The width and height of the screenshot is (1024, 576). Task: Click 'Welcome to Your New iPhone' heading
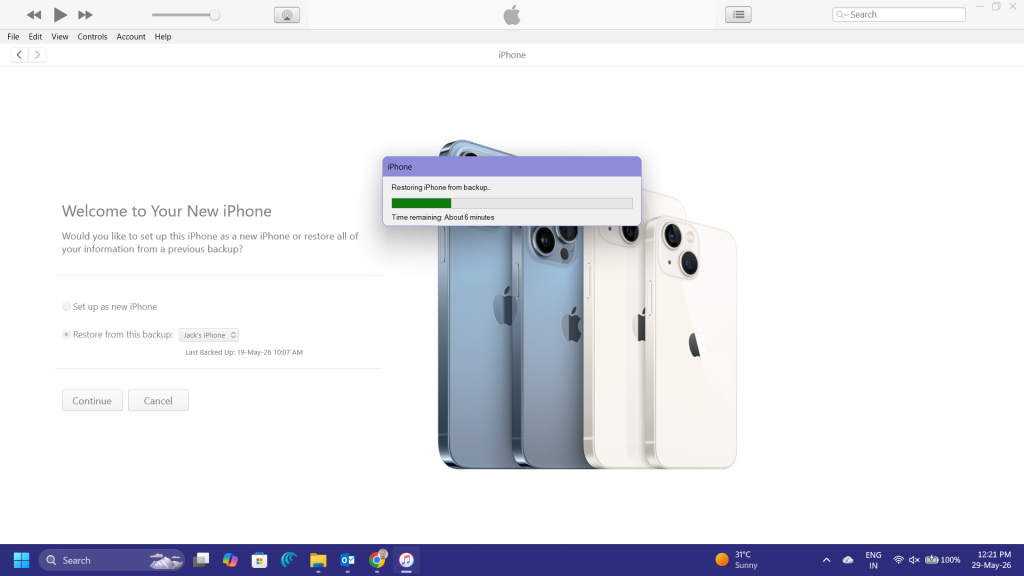click(167, 211)
